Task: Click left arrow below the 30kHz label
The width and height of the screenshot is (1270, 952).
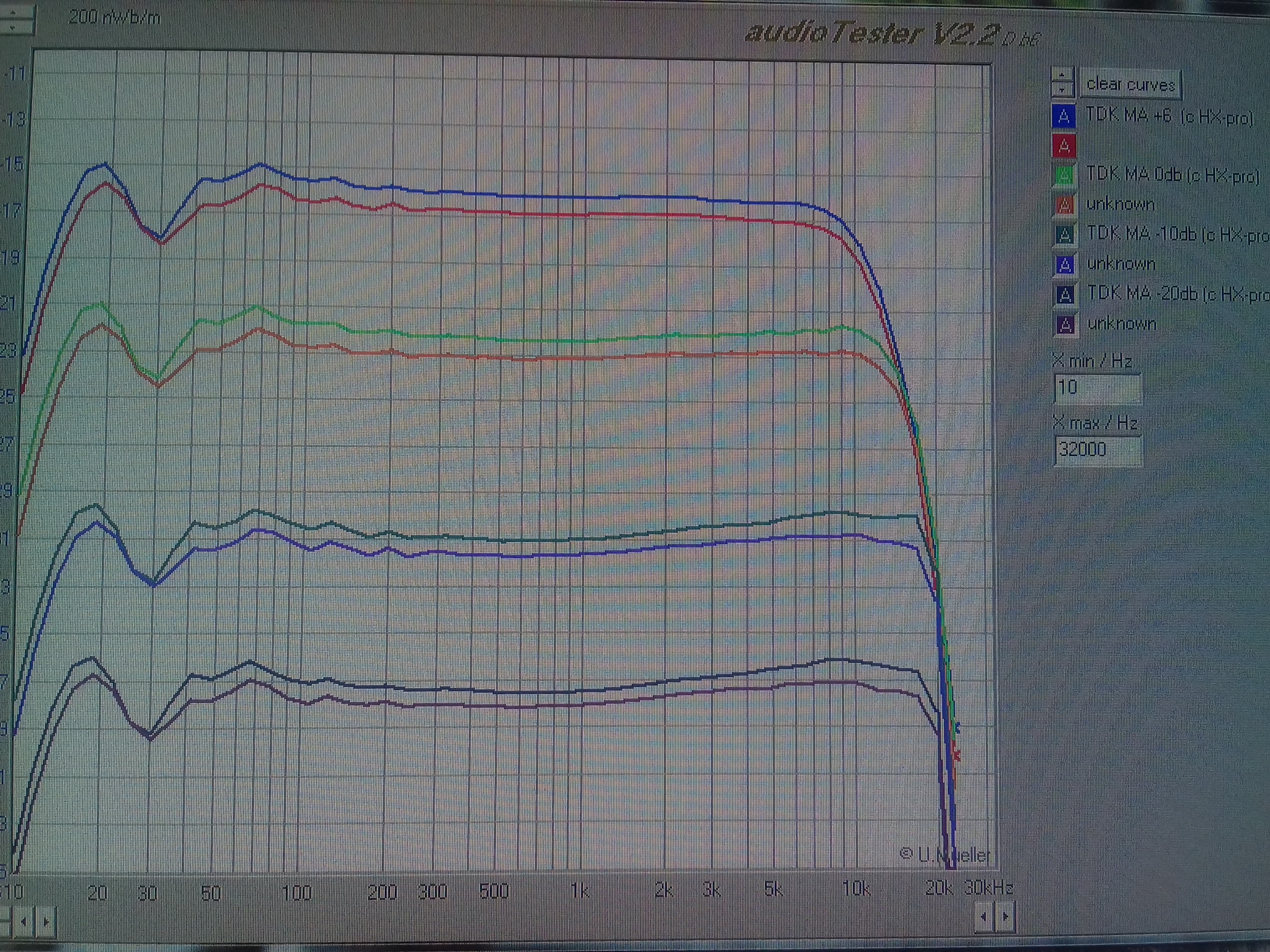Action: pos(984,915)
